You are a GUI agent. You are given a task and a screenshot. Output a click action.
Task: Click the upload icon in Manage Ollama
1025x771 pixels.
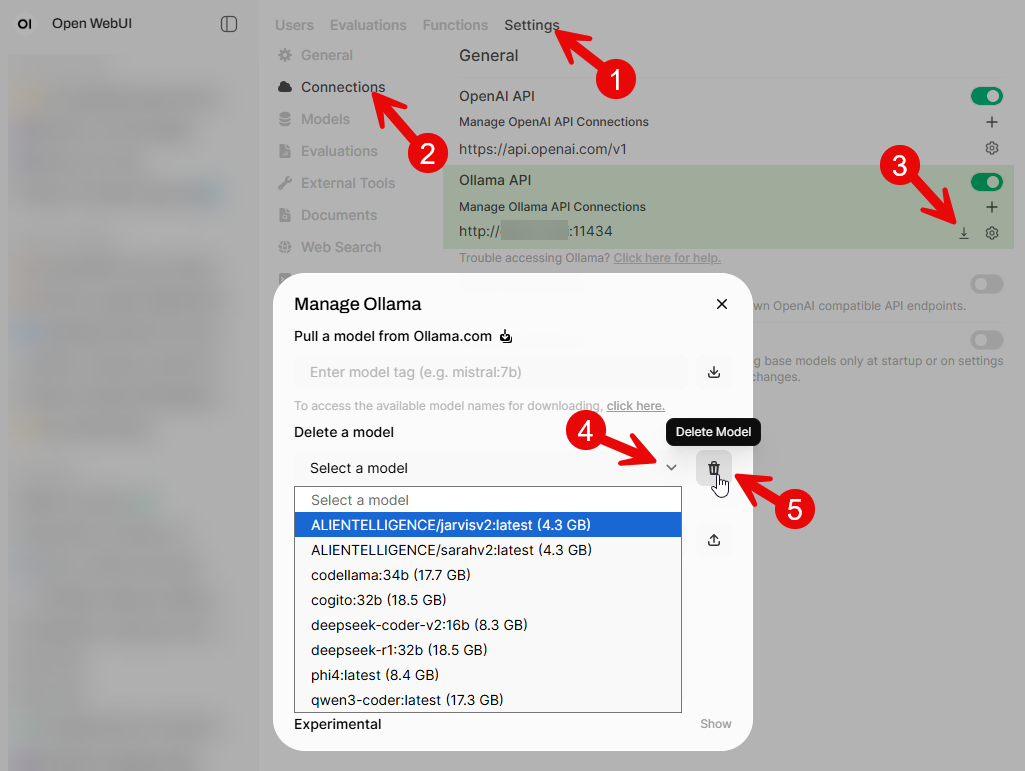coord(714,540)
